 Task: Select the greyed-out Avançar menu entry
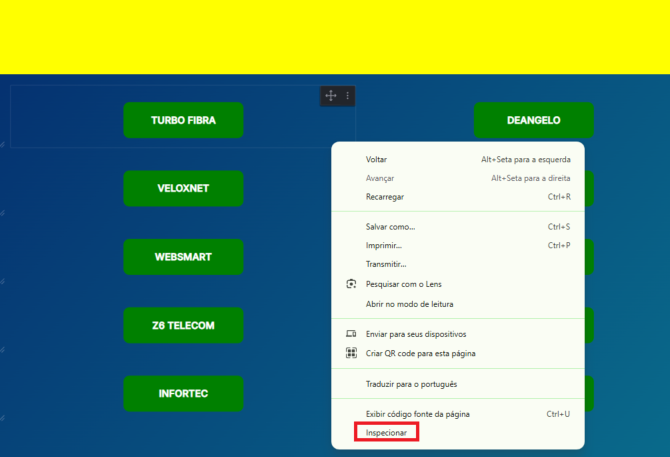pos(458,178)
